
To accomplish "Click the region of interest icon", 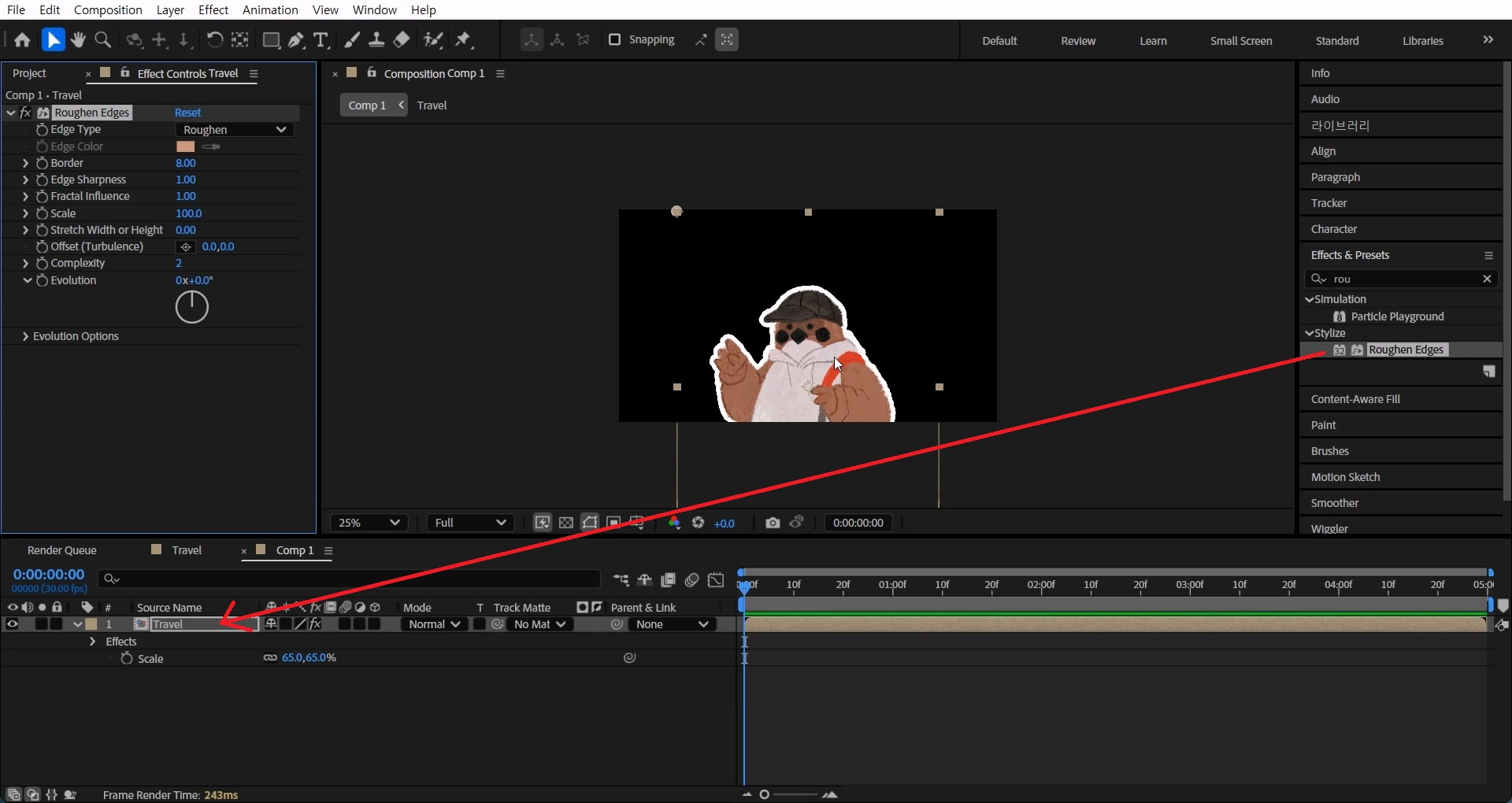I will [613, 523].
